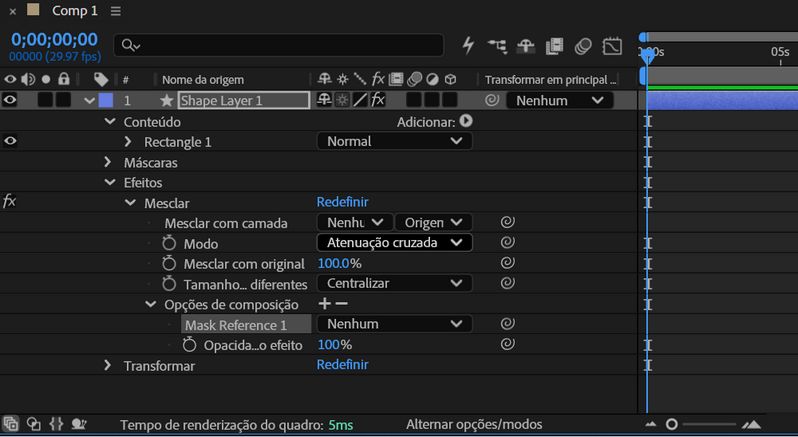Click the Nome da origem column header
The image size is (798, 437).
coord(203,80)
